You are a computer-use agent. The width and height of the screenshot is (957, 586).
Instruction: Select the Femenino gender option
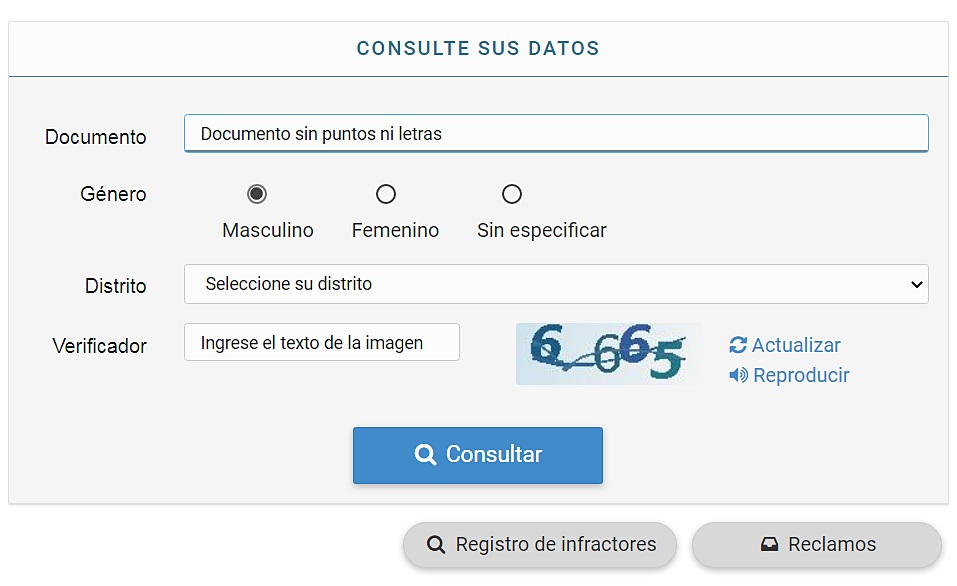point(386,194)
